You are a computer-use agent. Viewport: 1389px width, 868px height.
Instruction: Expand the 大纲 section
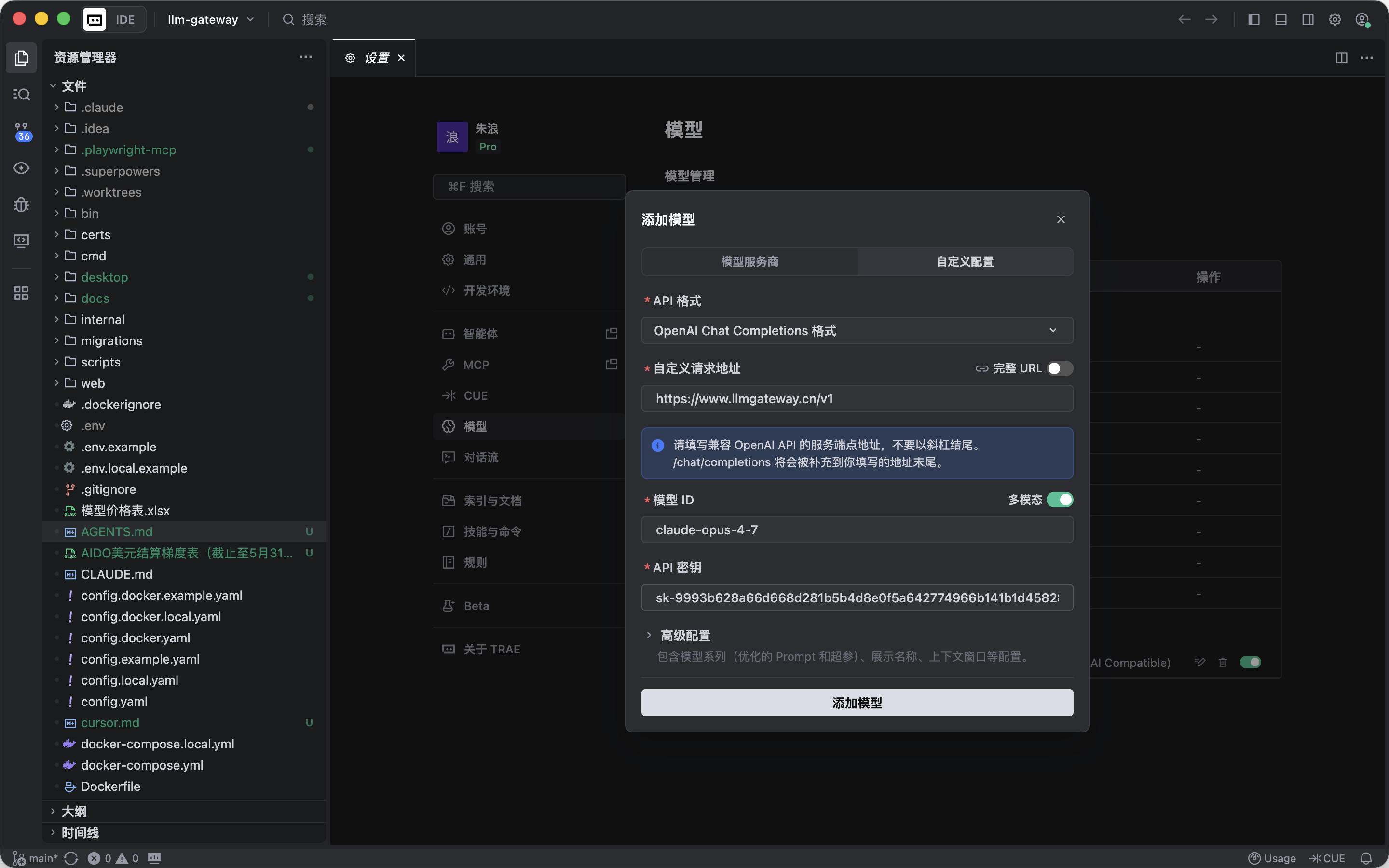(x=184, y=811)
